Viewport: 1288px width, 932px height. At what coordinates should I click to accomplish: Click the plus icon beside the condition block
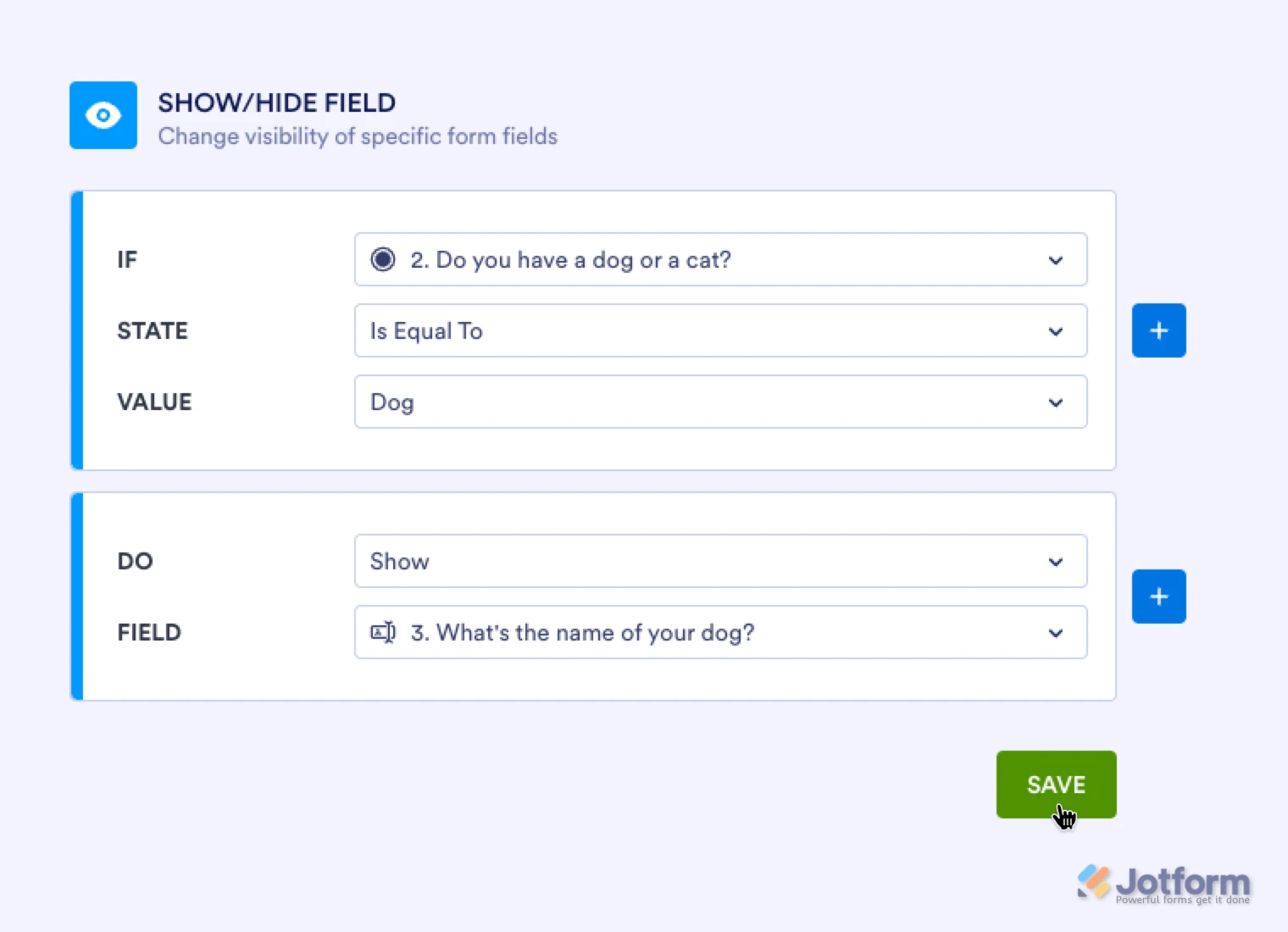[1158, 330]
